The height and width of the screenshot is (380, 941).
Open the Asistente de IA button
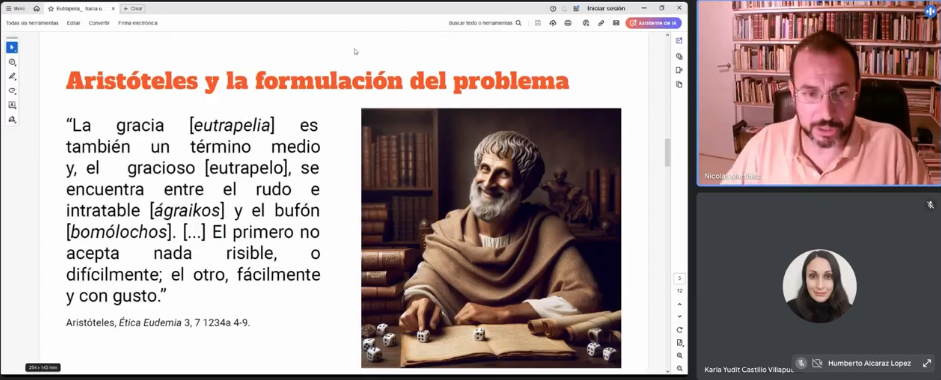654,23
